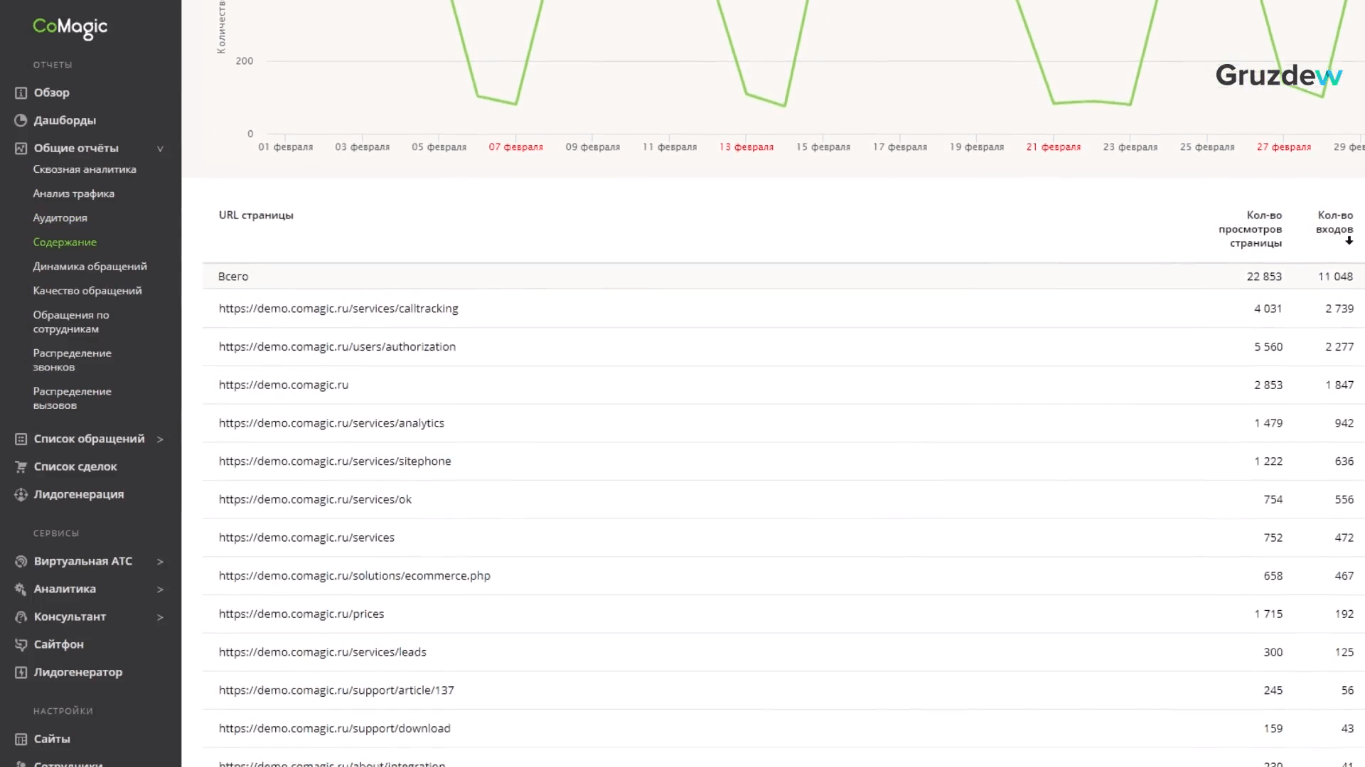Click the URL страницы column header
The width and height of the screenshot is (1365, 767).
click(256, 215)
